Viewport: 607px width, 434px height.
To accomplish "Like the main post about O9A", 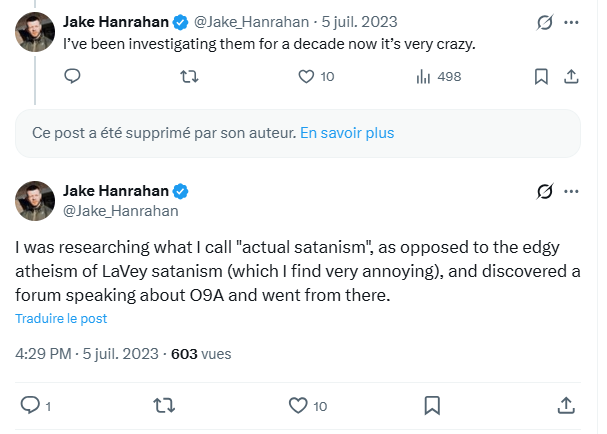I will click(x=297, y=405).
